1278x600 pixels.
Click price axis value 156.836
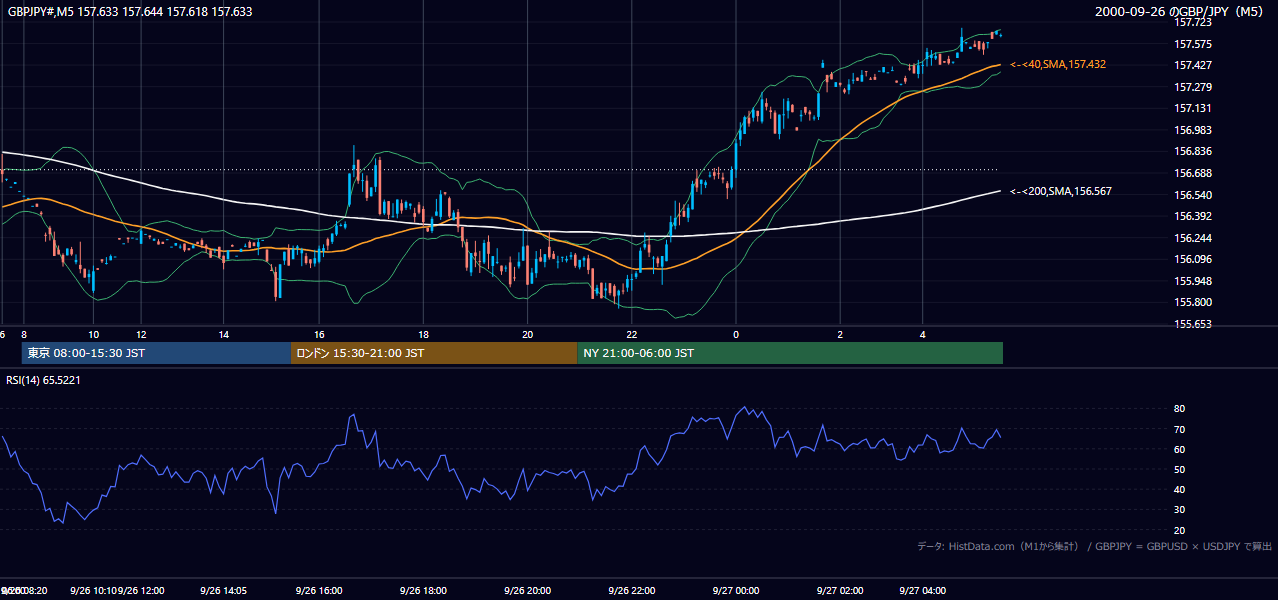pos(1193,152)
